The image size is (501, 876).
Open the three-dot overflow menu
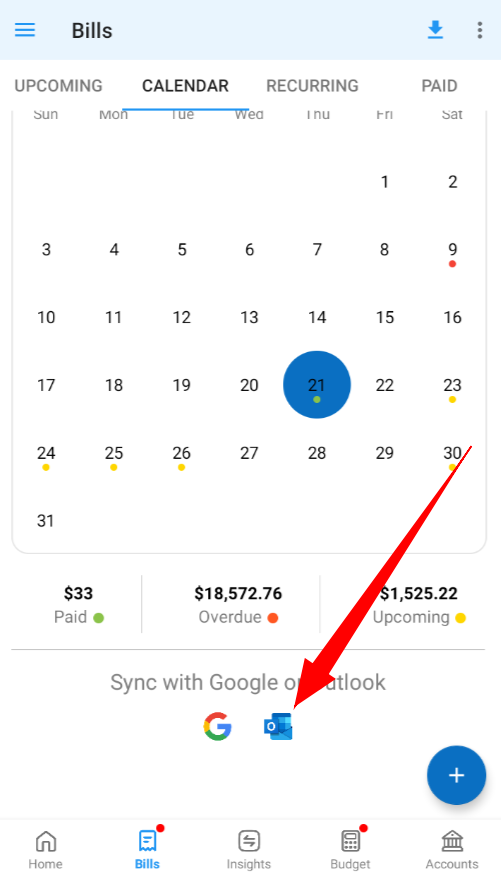[480, 30]
